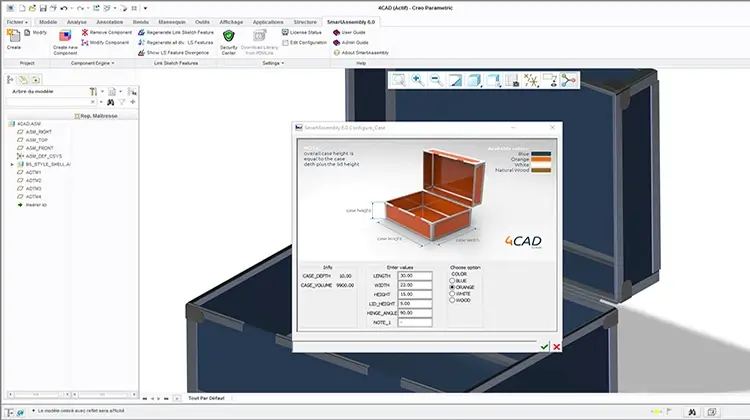Image resolution: width=750 pixels, height=420 pixels.
Task: Select the WHITE color radio button
Action: click(452, 294)
